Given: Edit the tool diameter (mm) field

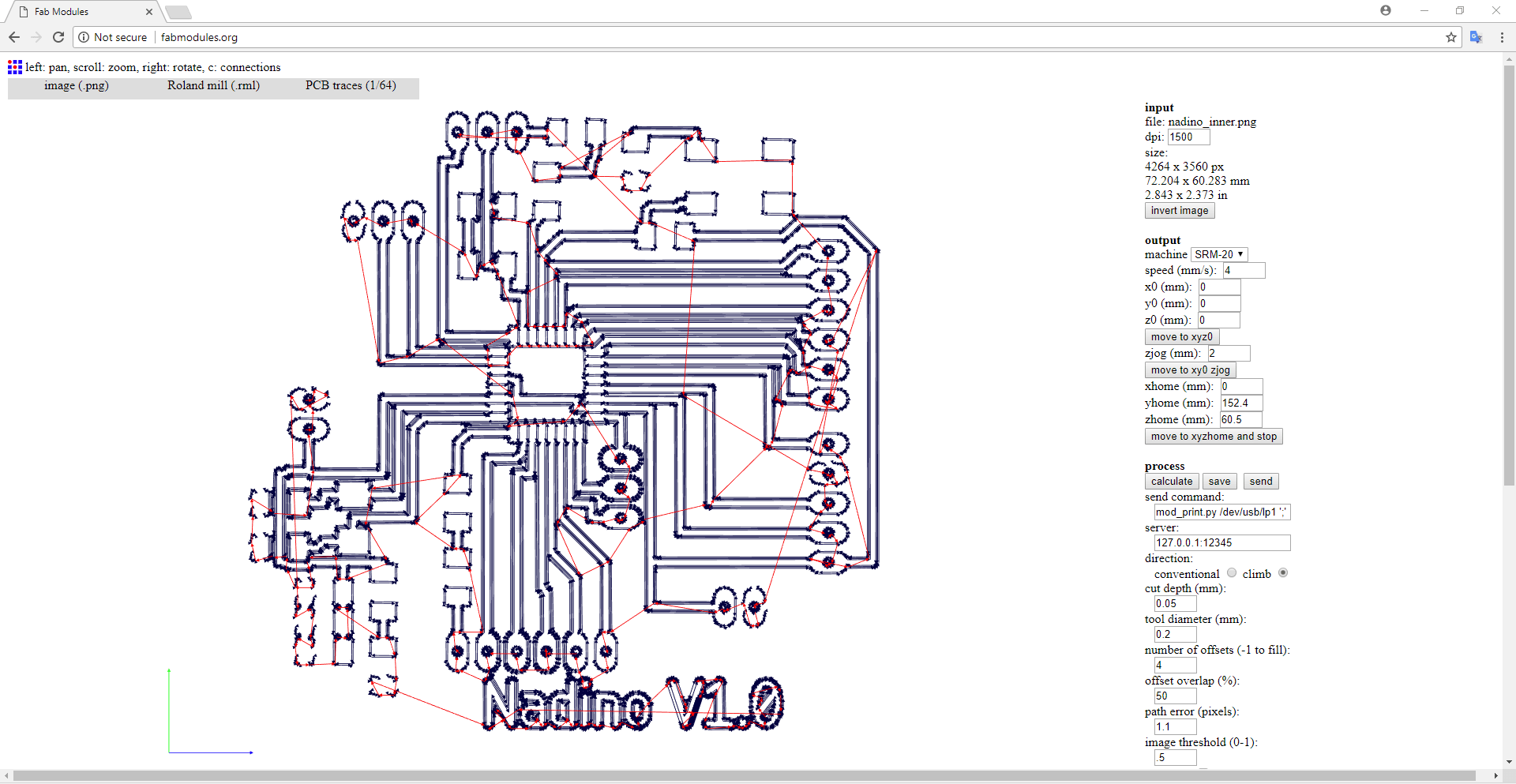Looking at the screenshot, I should coord(1175,635).
